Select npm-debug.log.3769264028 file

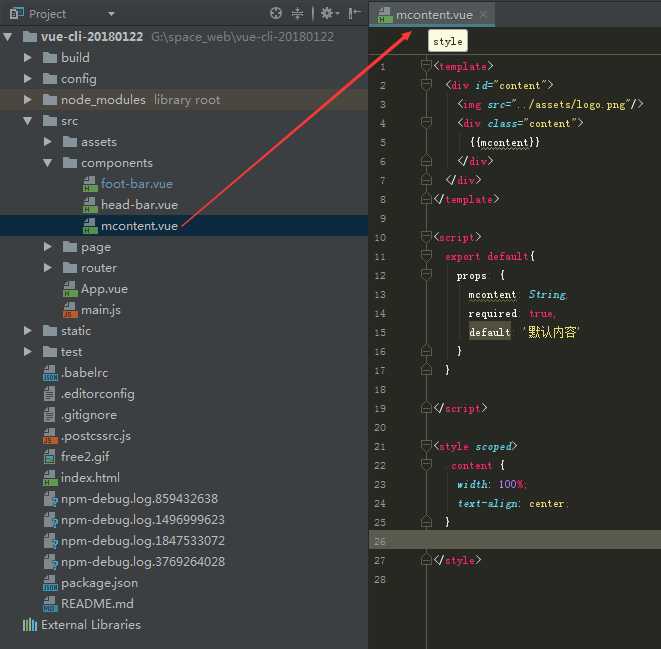click(143, 562)
